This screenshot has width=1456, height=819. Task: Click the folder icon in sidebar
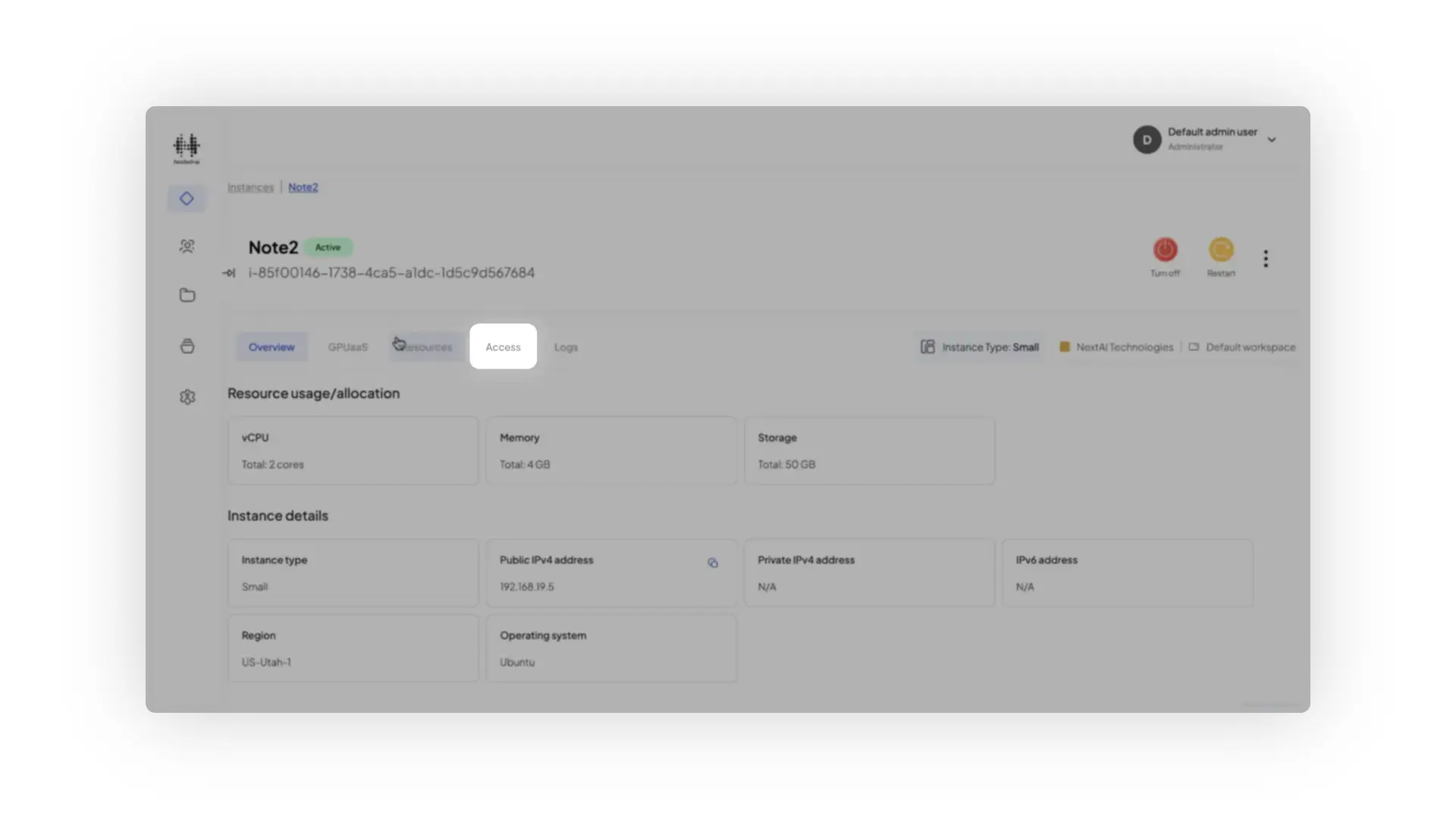point(187,295)
